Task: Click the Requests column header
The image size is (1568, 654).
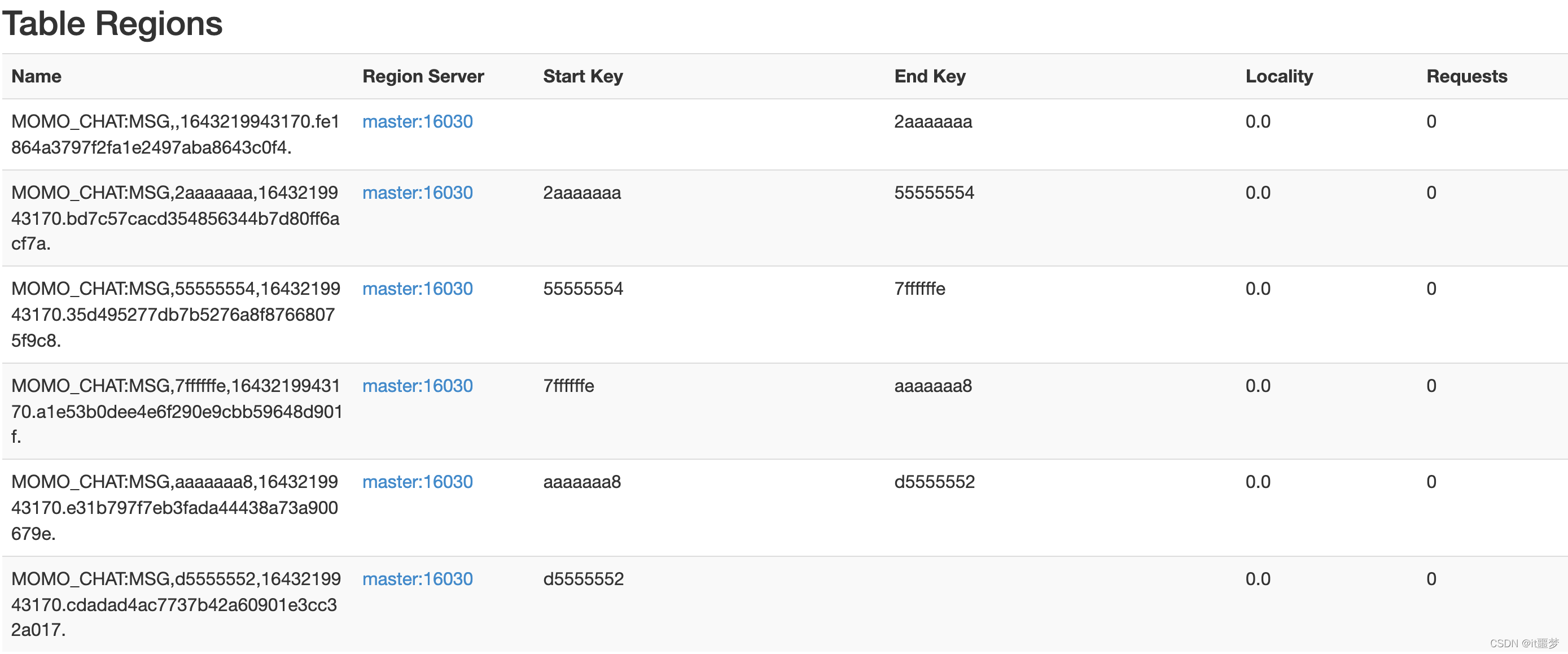Action: [1467, 77]
